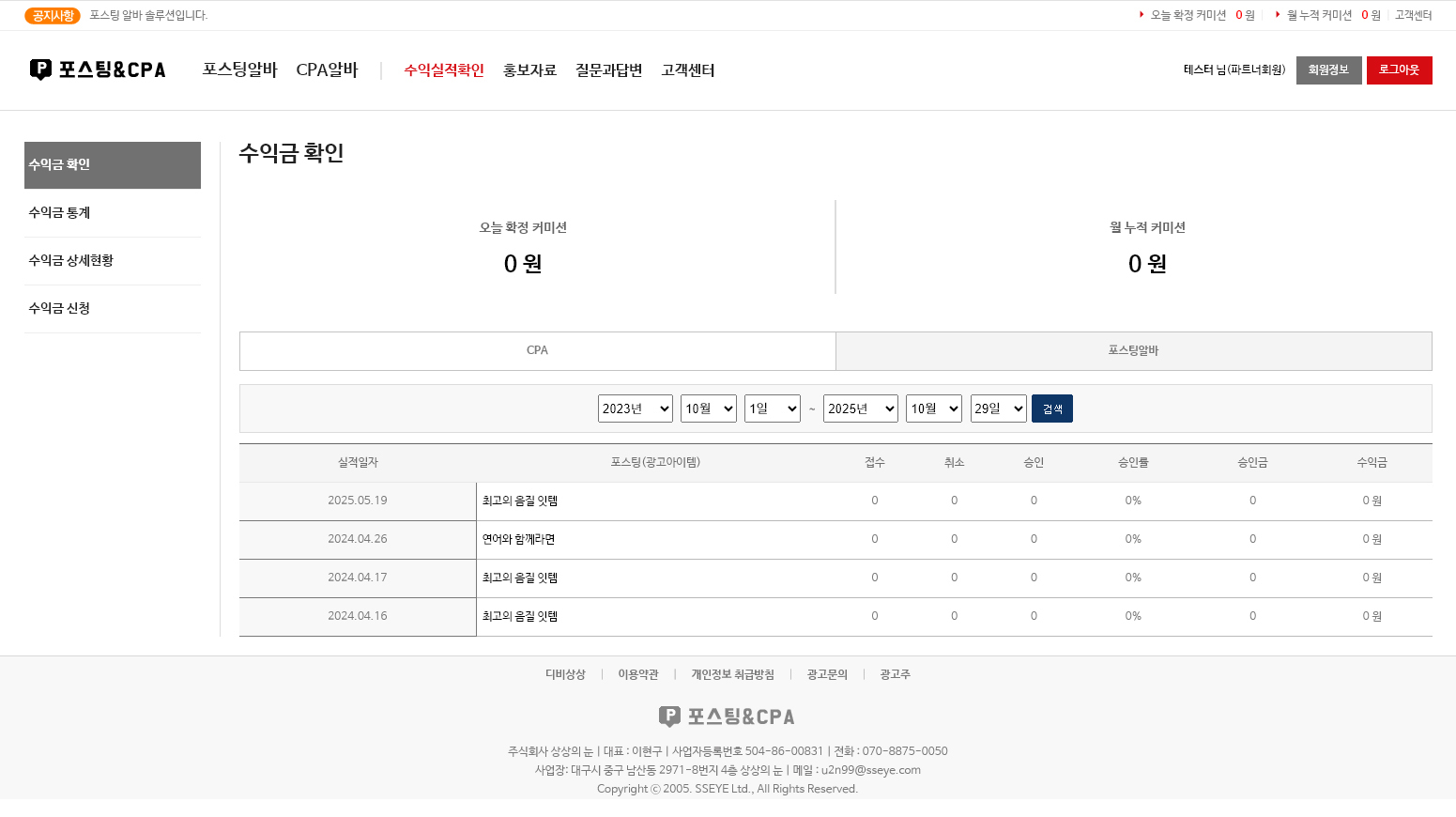Open the start day dropdown 1일
The image size is (1456, 817).
point(772,408)
